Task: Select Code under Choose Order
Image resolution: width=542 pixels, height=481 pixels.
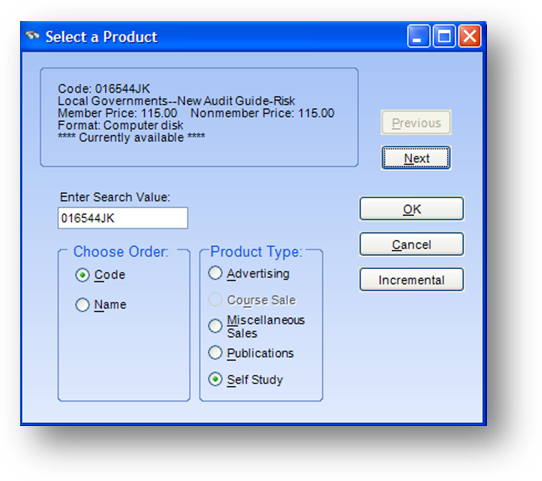Action: 100,275
